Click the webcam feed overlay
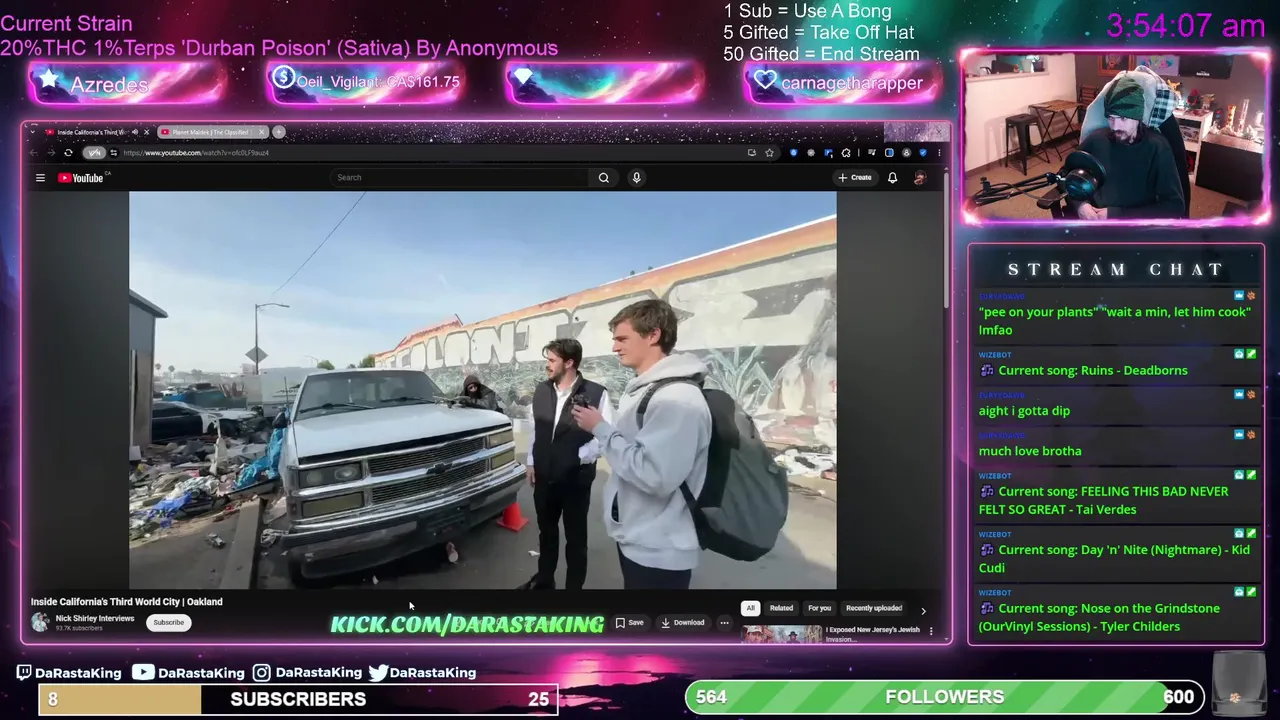The width and height of the screenshot is (1280, 720). [1115, 136]
